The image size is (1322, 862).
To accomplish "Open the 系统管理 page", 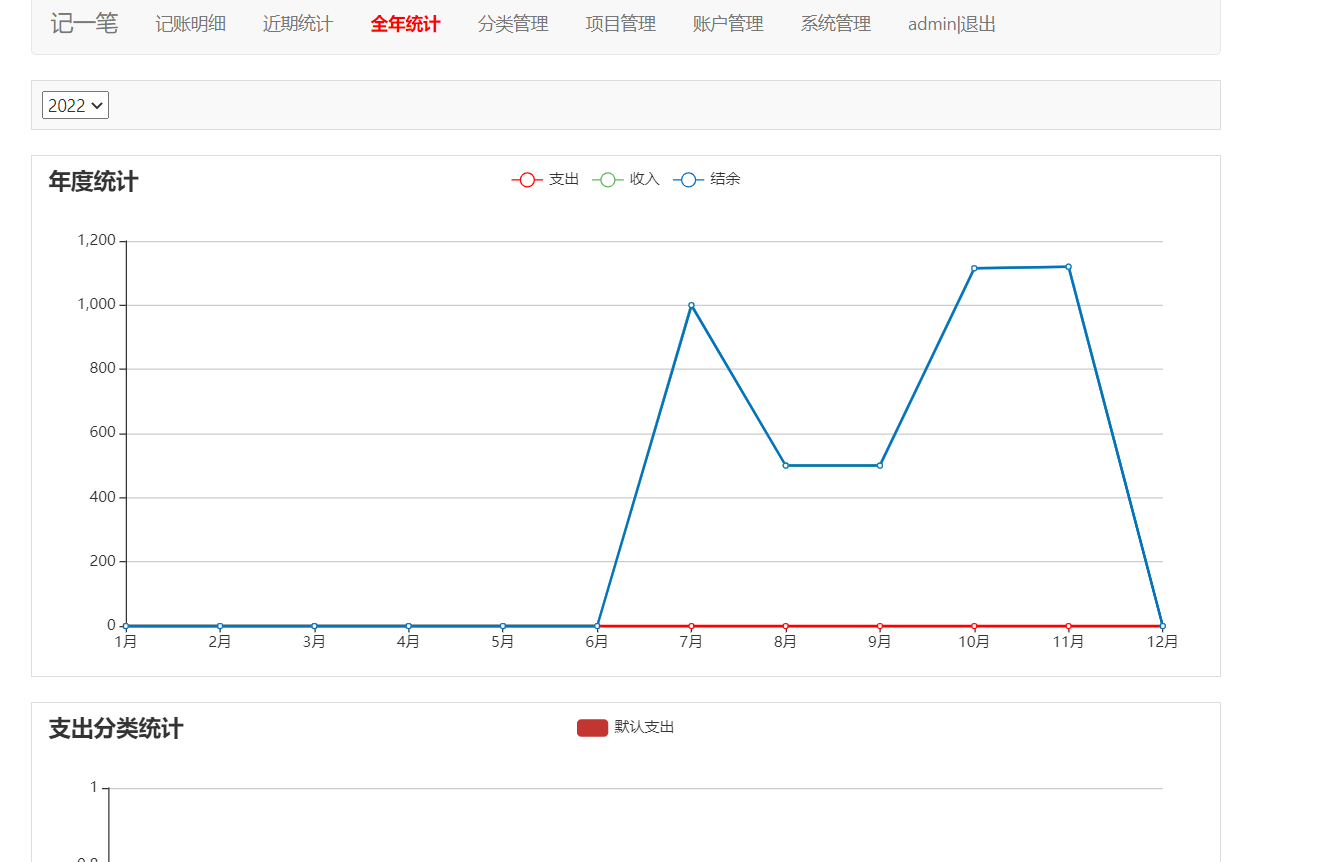I will point(835,24).
